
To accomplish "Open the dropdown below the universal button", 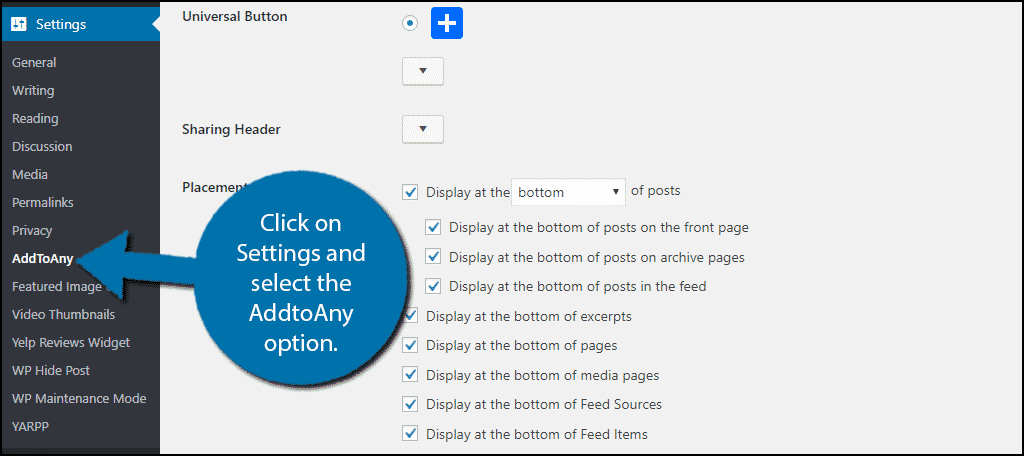I will tap(423, 71).
